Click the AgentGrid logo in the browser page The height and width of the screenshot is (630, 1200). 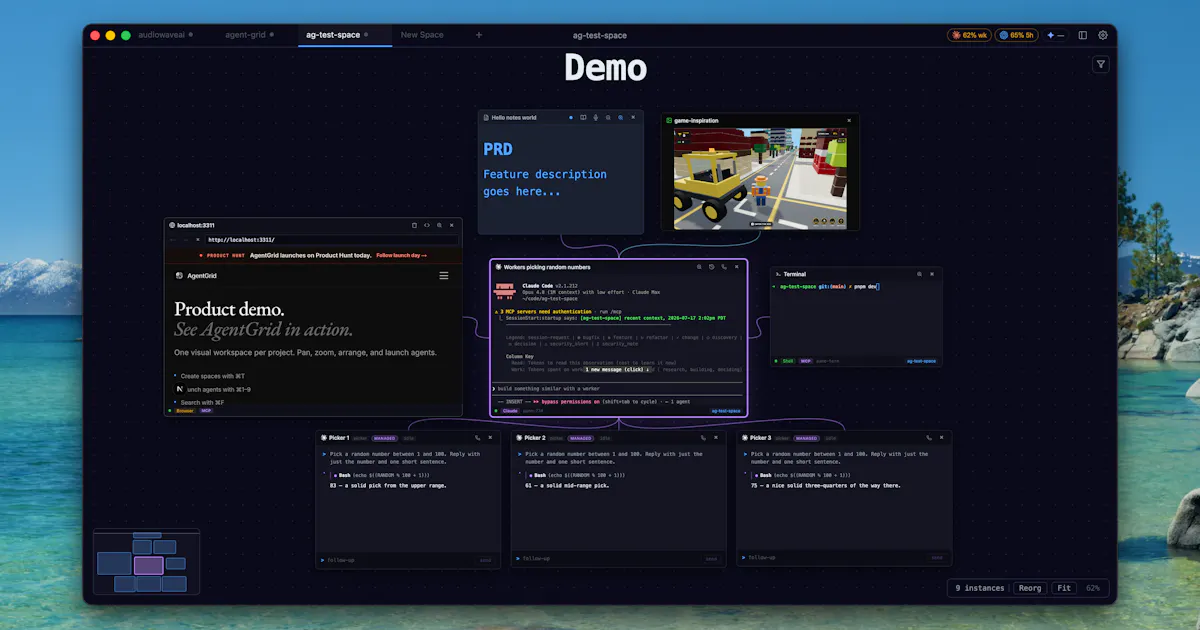coord(196,275)
